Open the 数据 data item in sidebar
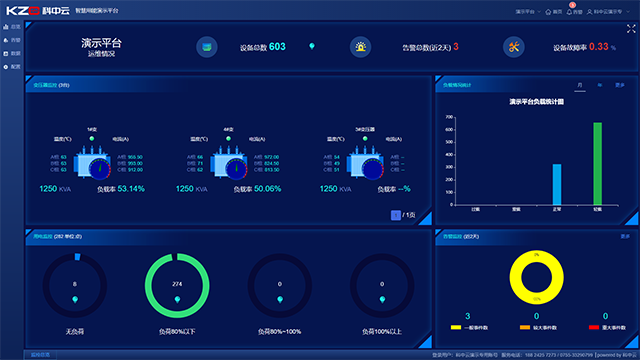The height and width of the screenshot is (360, 640). pyautogui.click(x=12, y=53)
